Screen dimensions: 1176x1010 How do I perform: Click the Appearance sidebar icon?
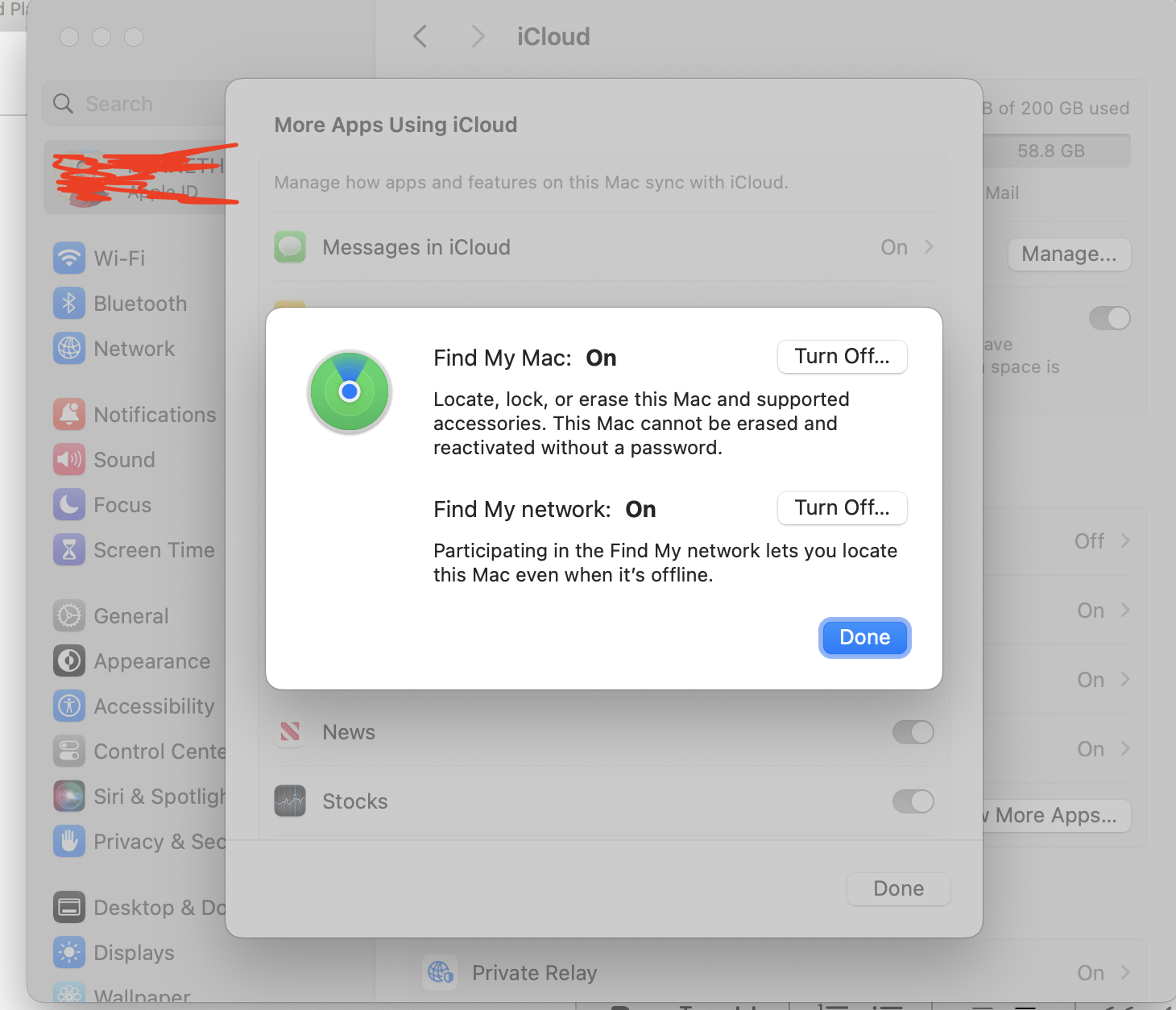click(69, 661)
